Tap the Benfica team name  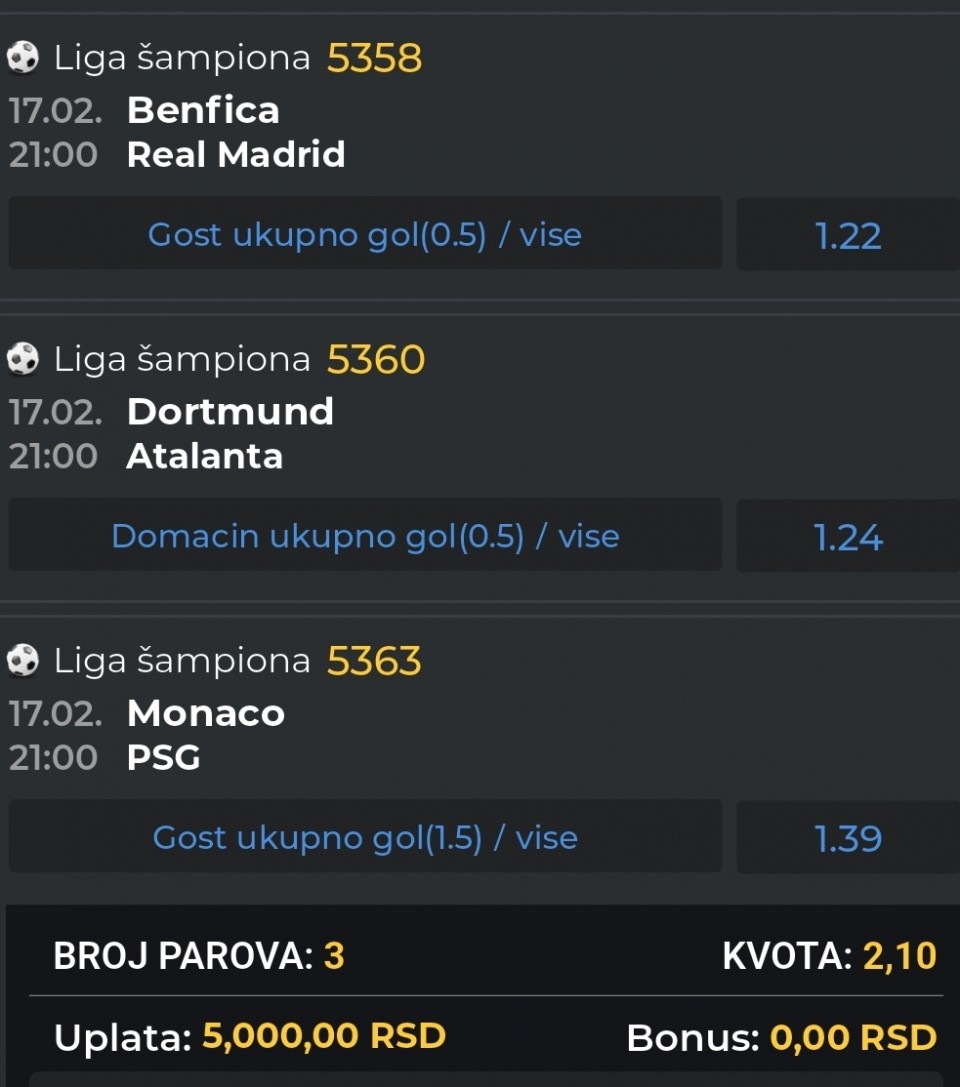(x=203, y=110)
